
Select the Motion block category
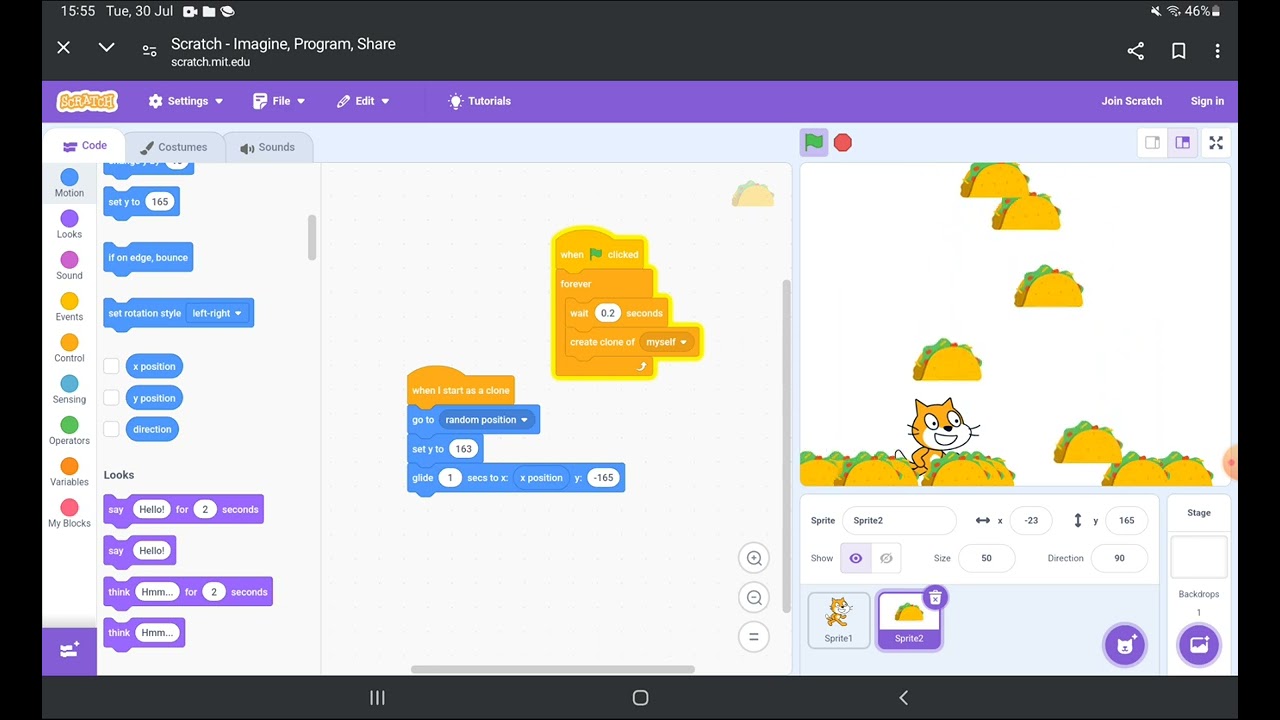69,183
